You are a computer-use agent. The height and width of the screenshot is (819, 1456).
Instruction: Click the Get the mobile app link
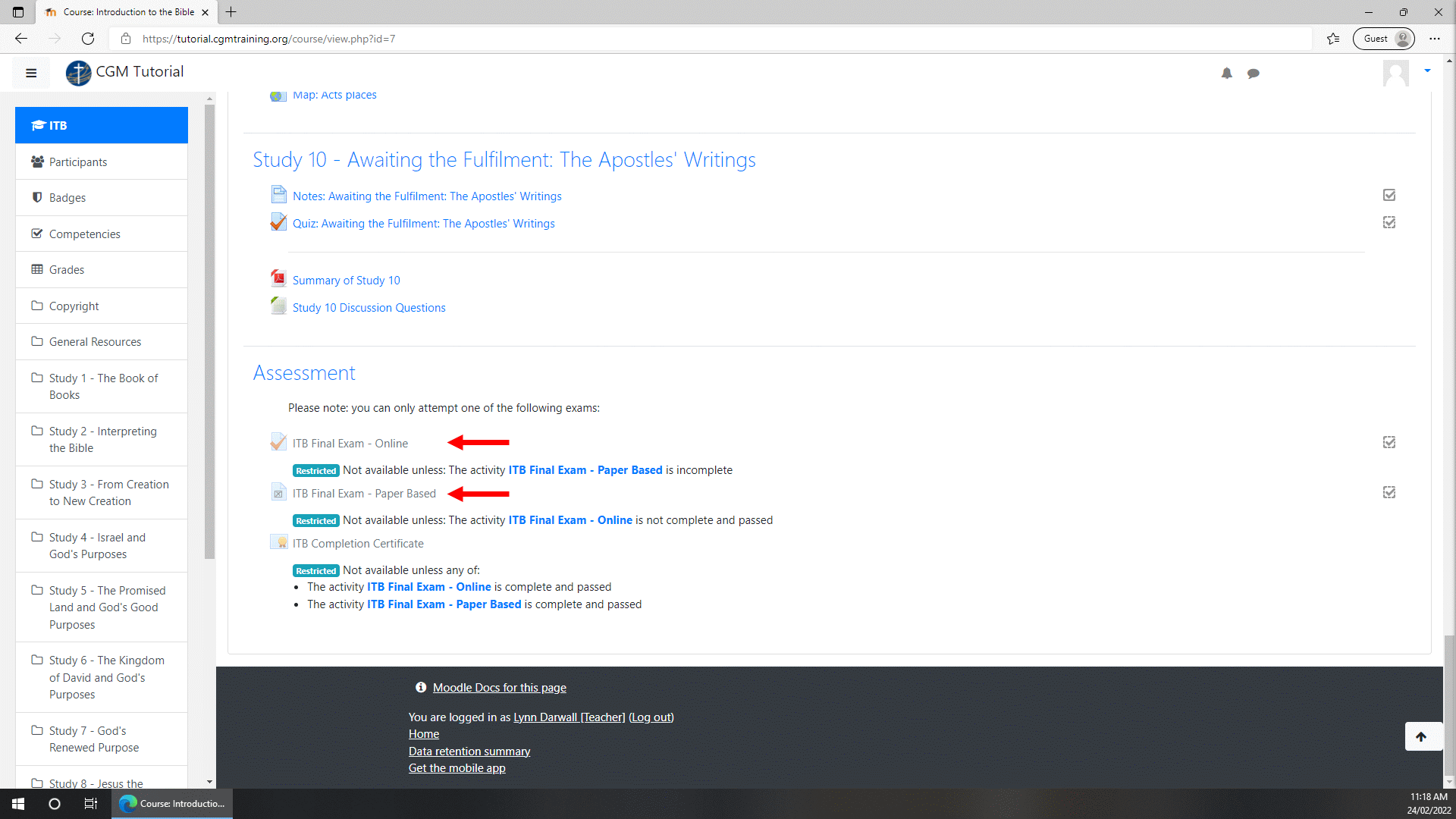tap(457, 767)
